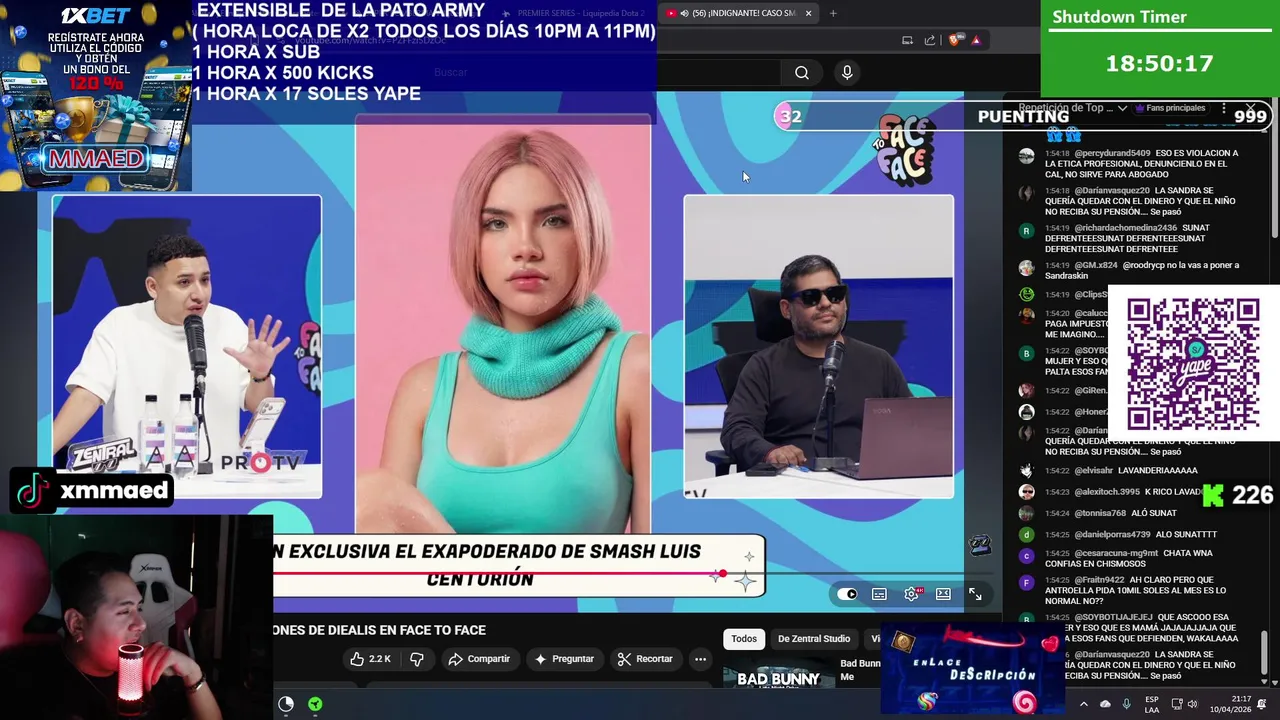Image resolution: width=1280 pixels, height=720 pixels.
Task: Click the Recortar clip button
Action: pos(645,659)
